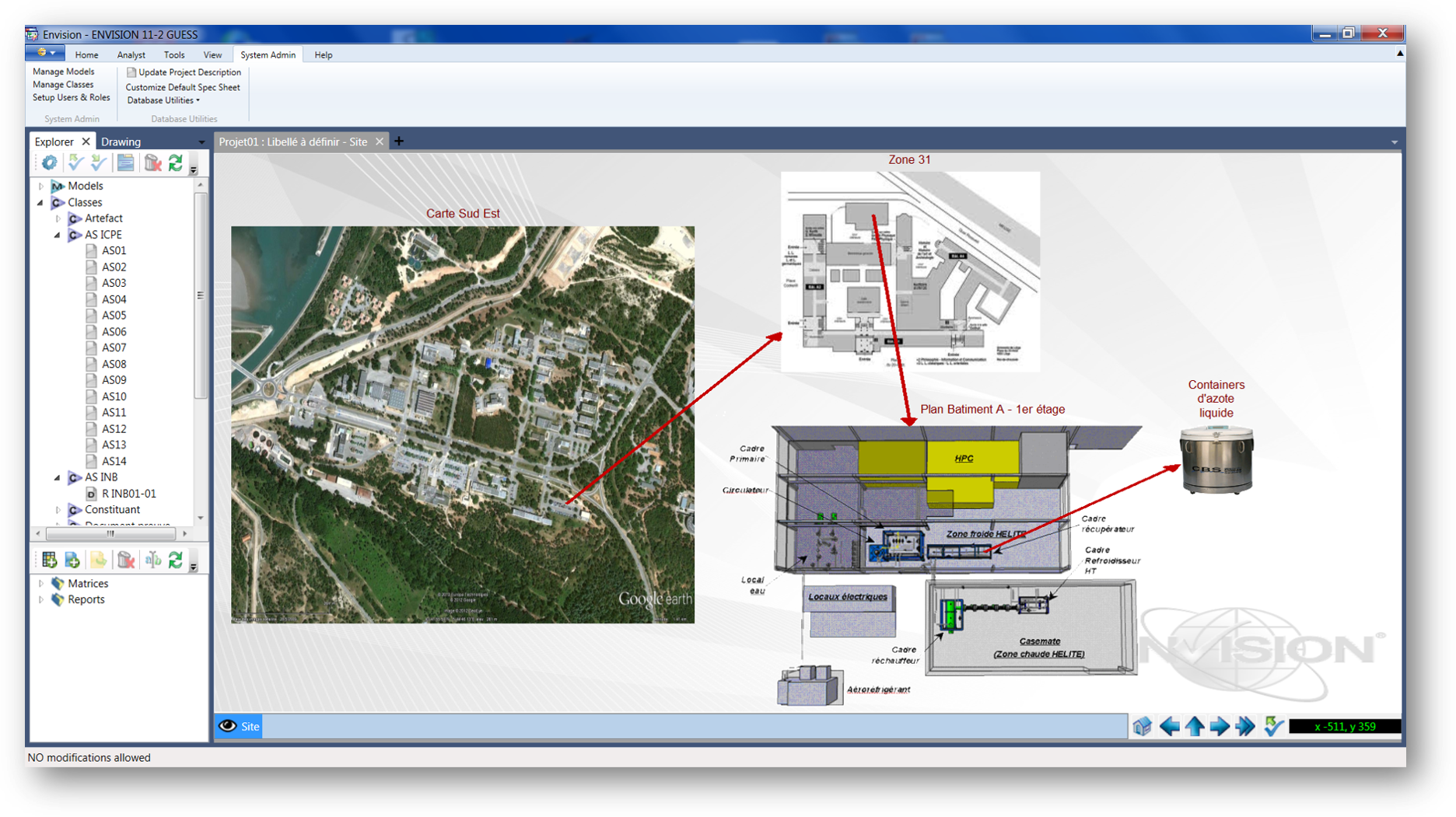The image size is (1456, 817).
Task: Navigate back with the left arrow
Action: [x=1169, y=726]
